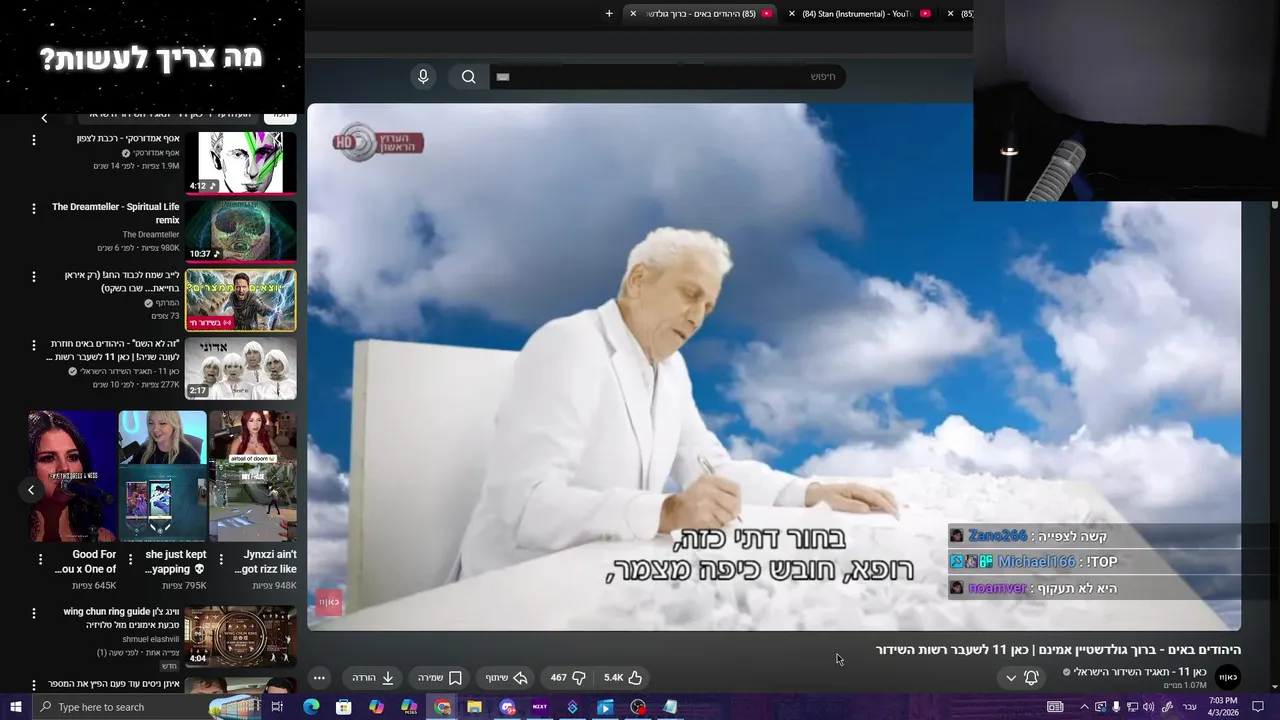Click the YouTube voice search microphone icon

tap(423, 77)
